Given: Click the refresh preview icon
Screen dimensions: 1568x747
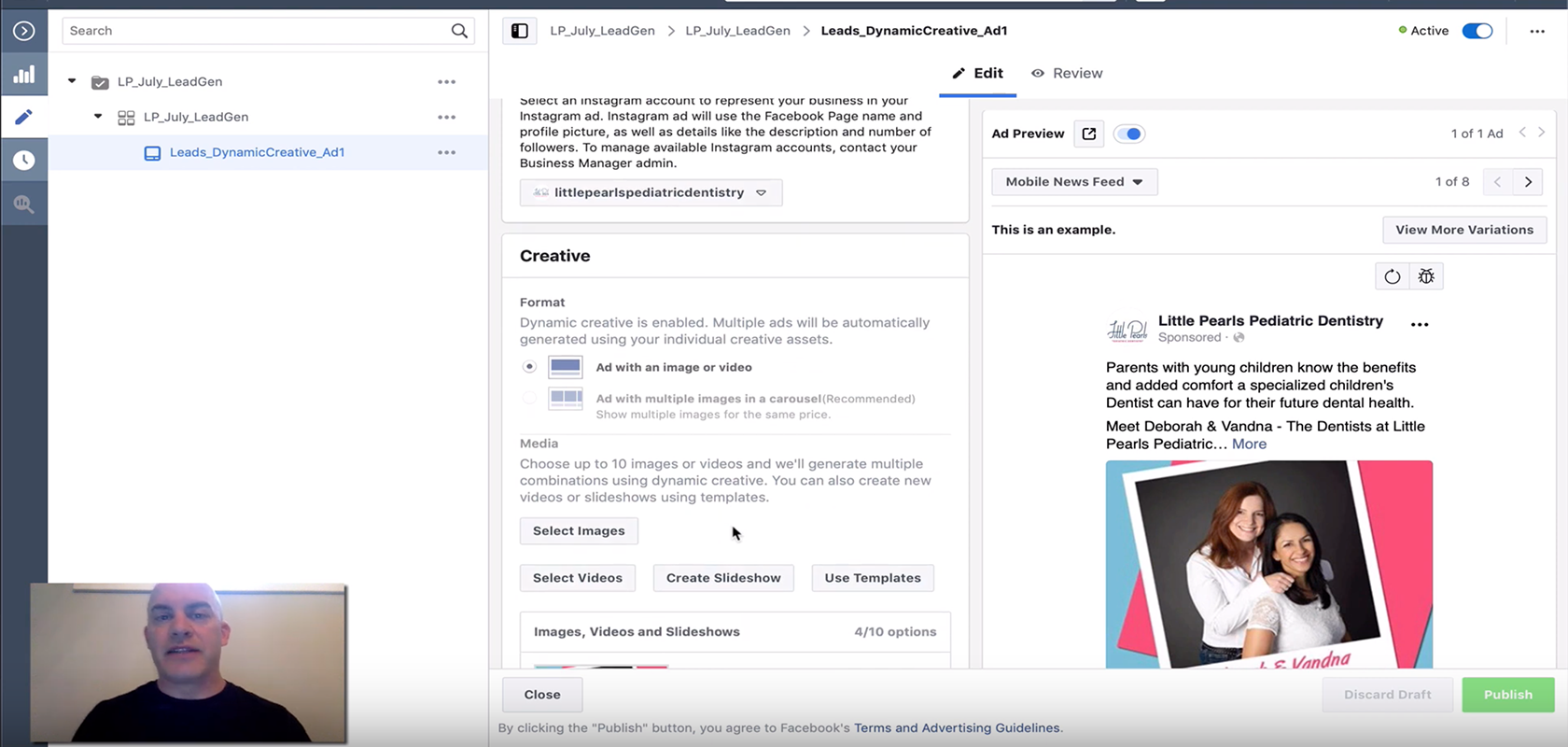Looking at the screenshot, I should tap(1392, 276).
